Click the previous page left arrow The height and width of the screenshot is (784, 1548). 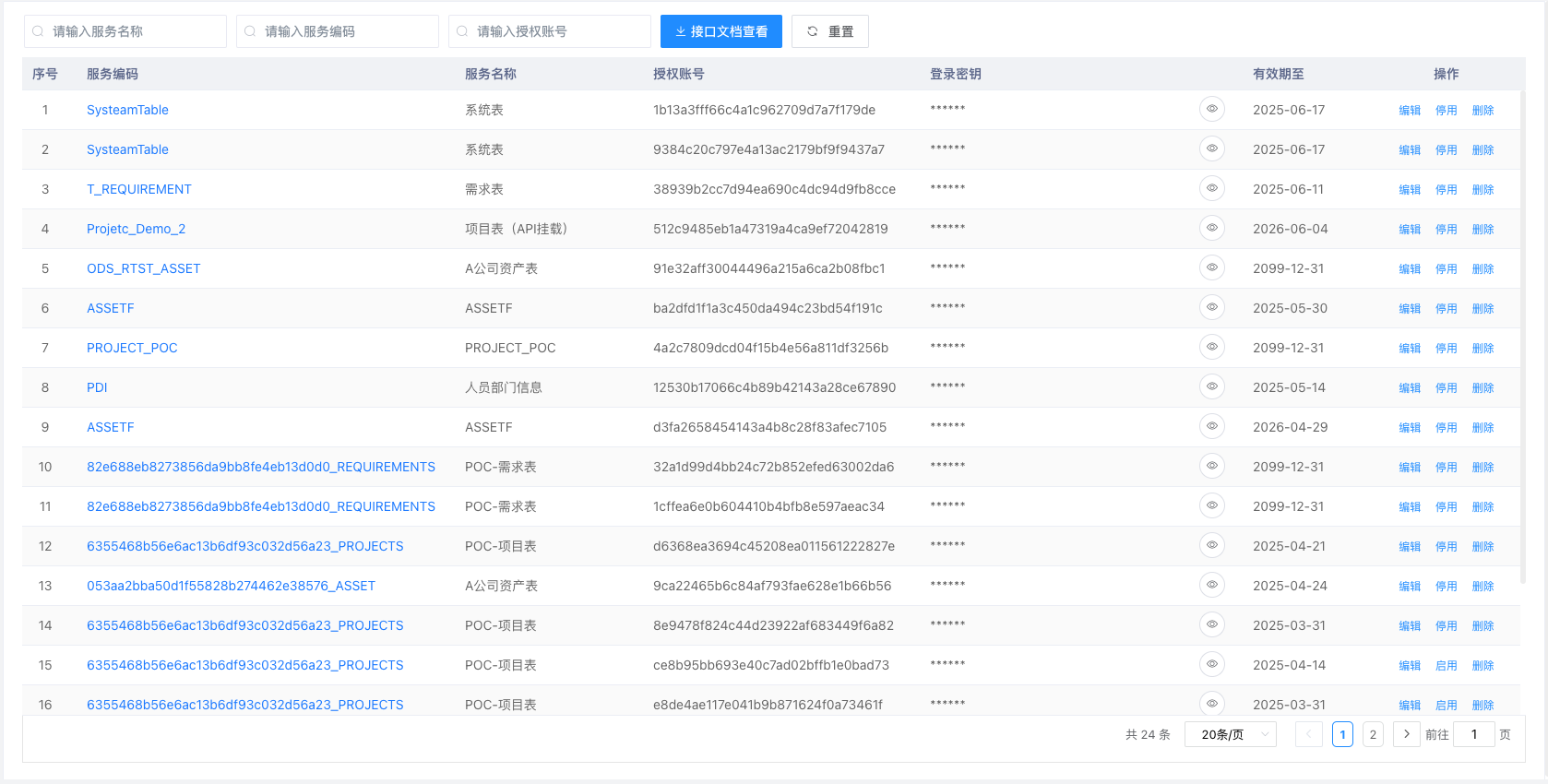coord(1308,734)
